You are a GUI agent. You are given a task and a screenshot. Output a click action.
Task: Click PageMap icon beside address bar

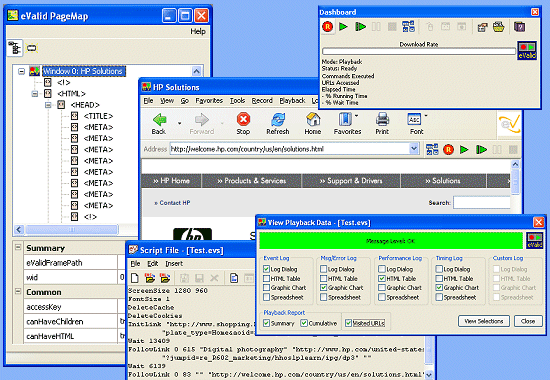click(x=432, y=149)
